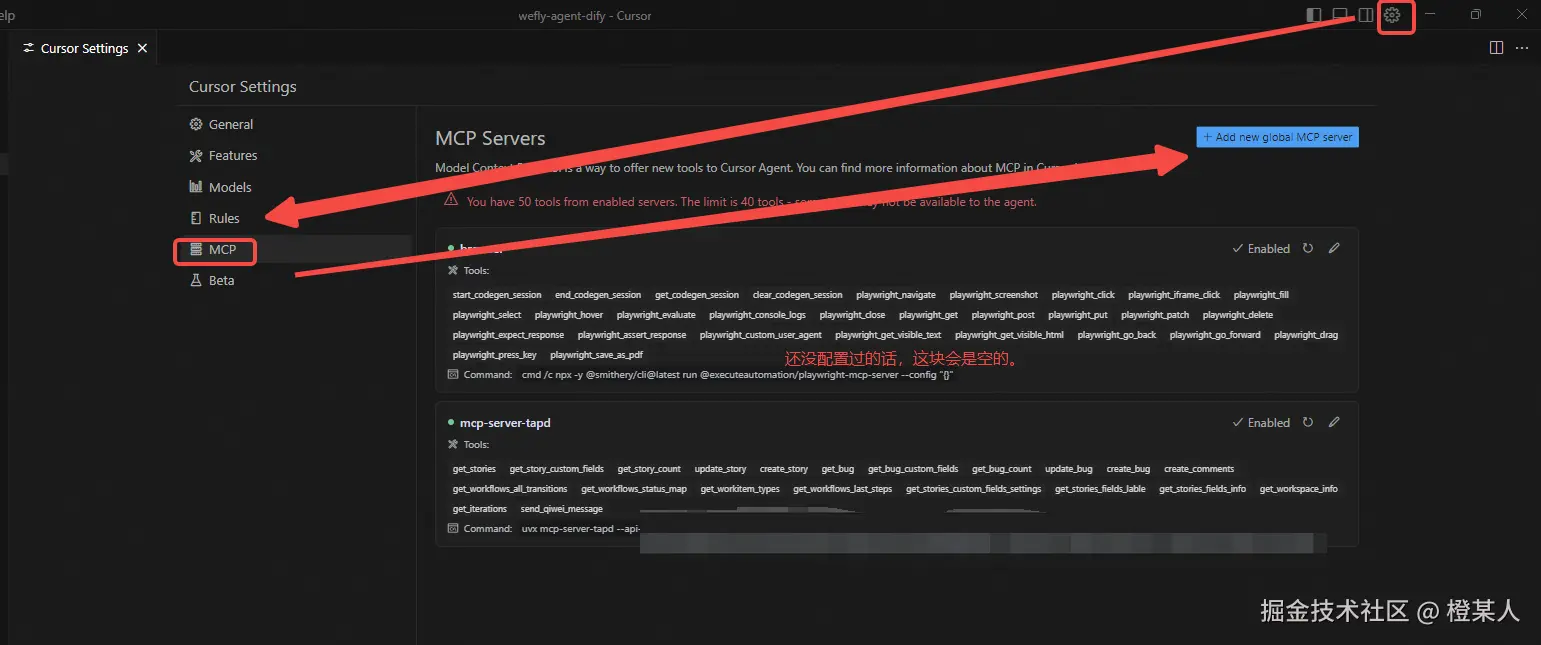
Task: Click the playwright_hover tool tag
Action: pos(569,315)
